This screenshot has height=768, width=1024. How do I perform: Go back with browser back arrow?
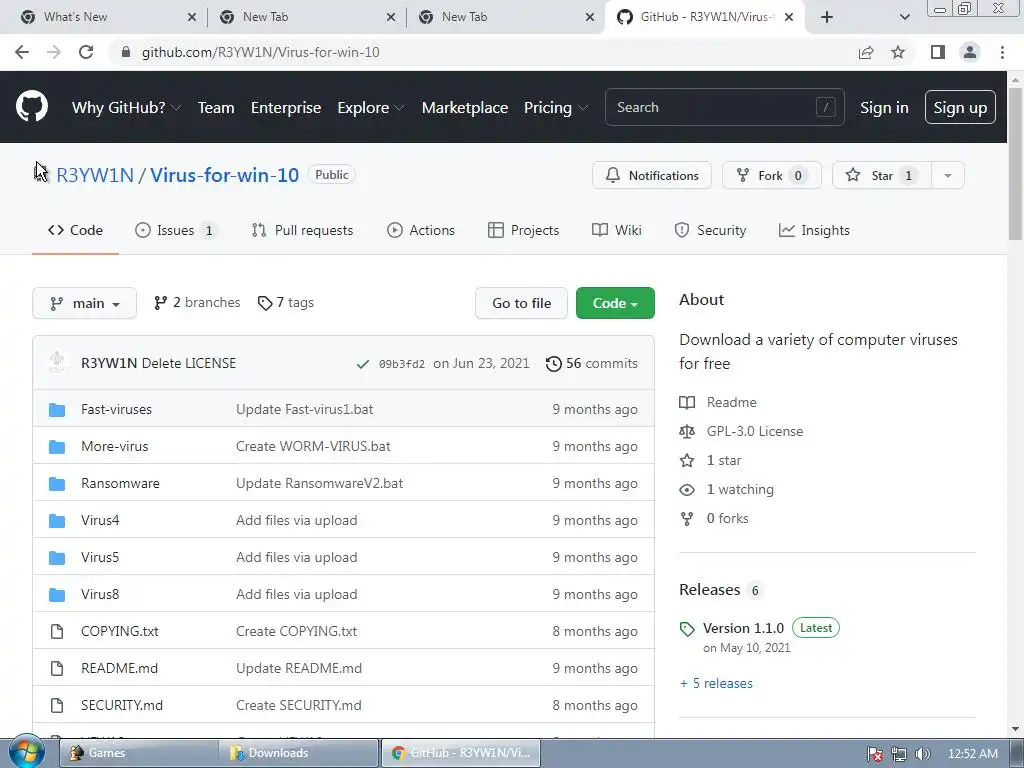[22, 52]
